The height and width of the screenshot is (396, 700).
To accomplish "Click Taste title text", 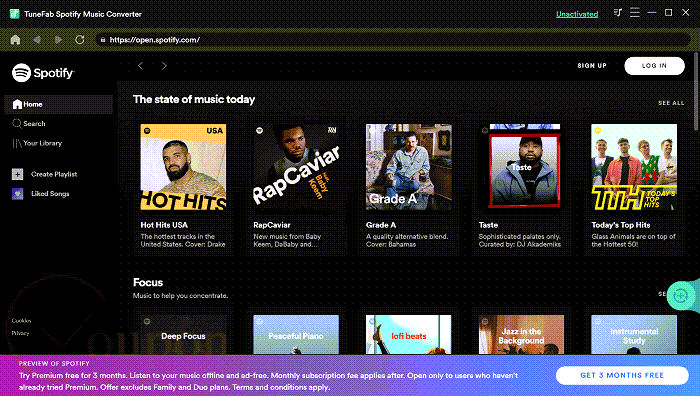I will 488,225.
